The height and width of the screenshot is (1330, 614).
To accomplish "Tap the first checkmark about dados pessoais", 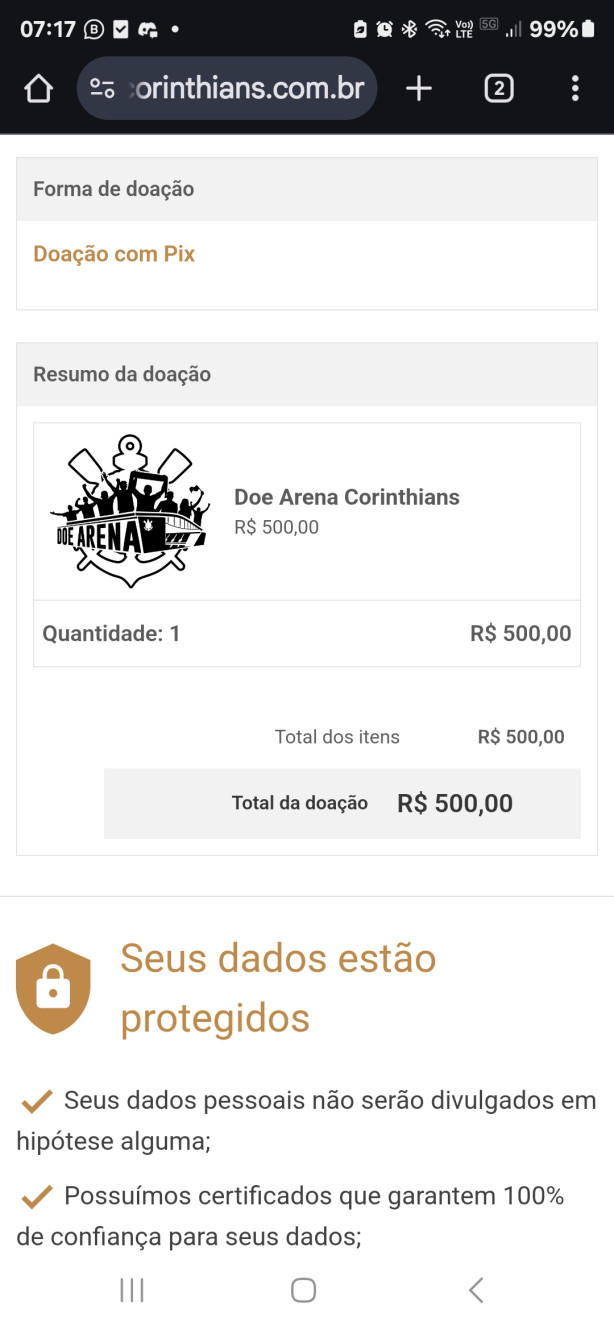I will tap(36, 1100).
